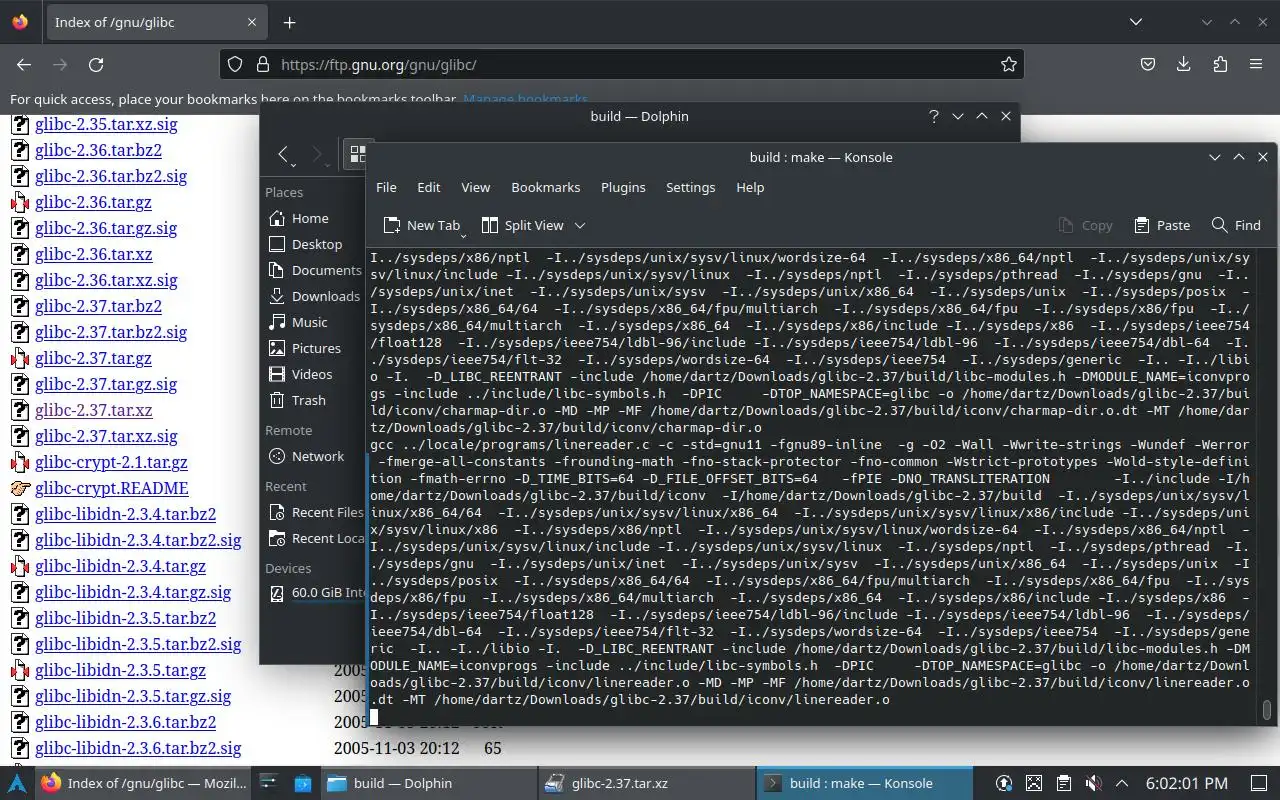Open the Firefox extensions puzzle icon

pyautogui.click(x=1220, y=64)
